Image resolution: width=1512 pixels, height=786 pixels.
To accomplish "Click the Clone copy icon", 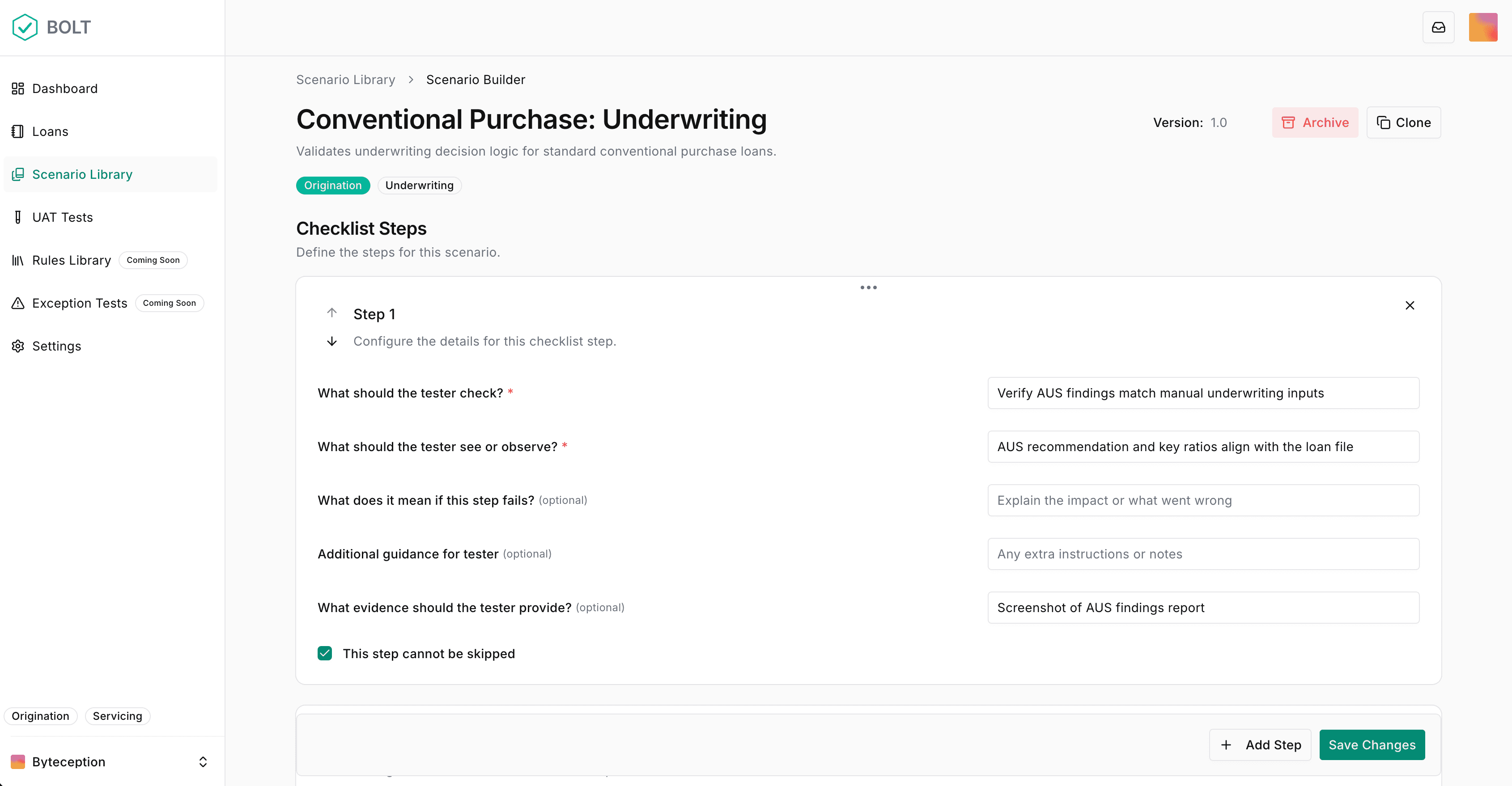I will 1383,123.
